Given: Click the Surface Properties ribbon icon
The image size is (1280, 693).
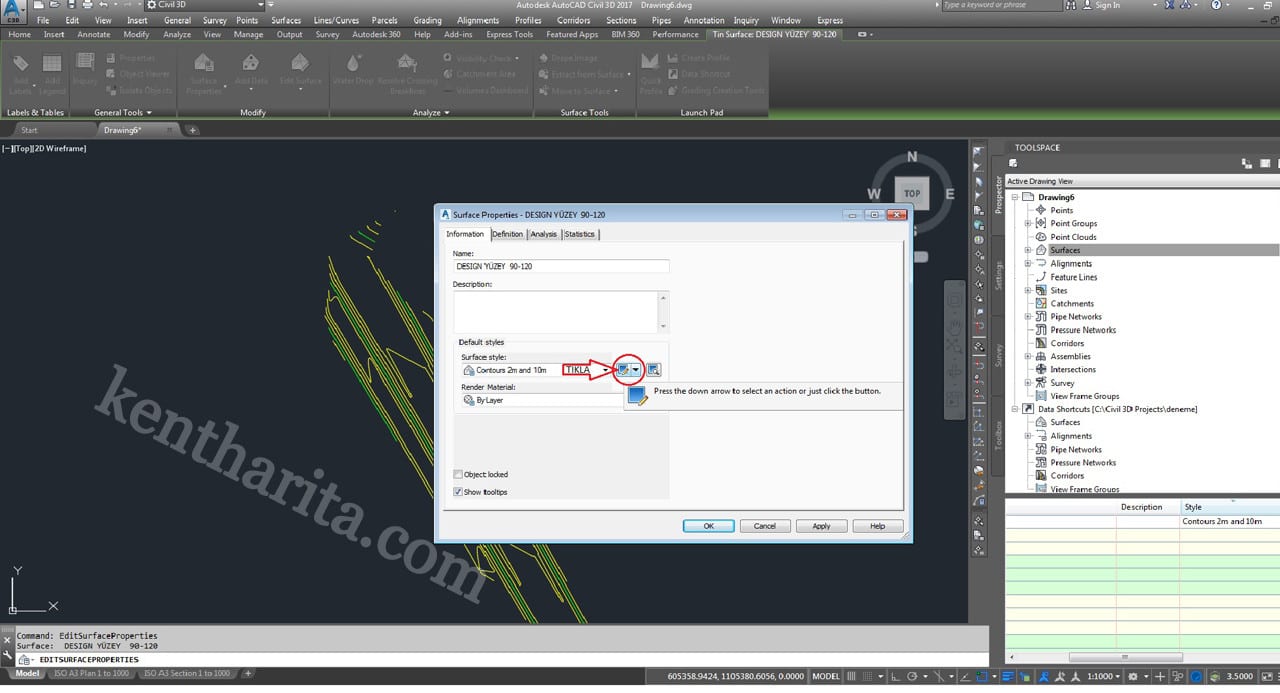Looking at the screenshot, I should (x=203, y=68).
